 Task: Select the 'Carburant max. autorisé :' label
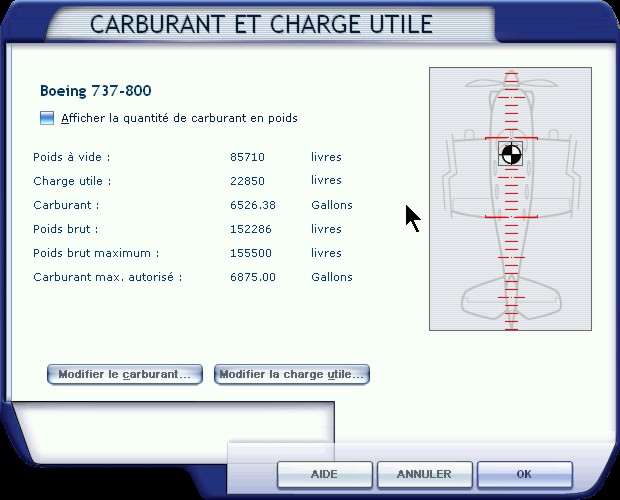coord(108,277)
